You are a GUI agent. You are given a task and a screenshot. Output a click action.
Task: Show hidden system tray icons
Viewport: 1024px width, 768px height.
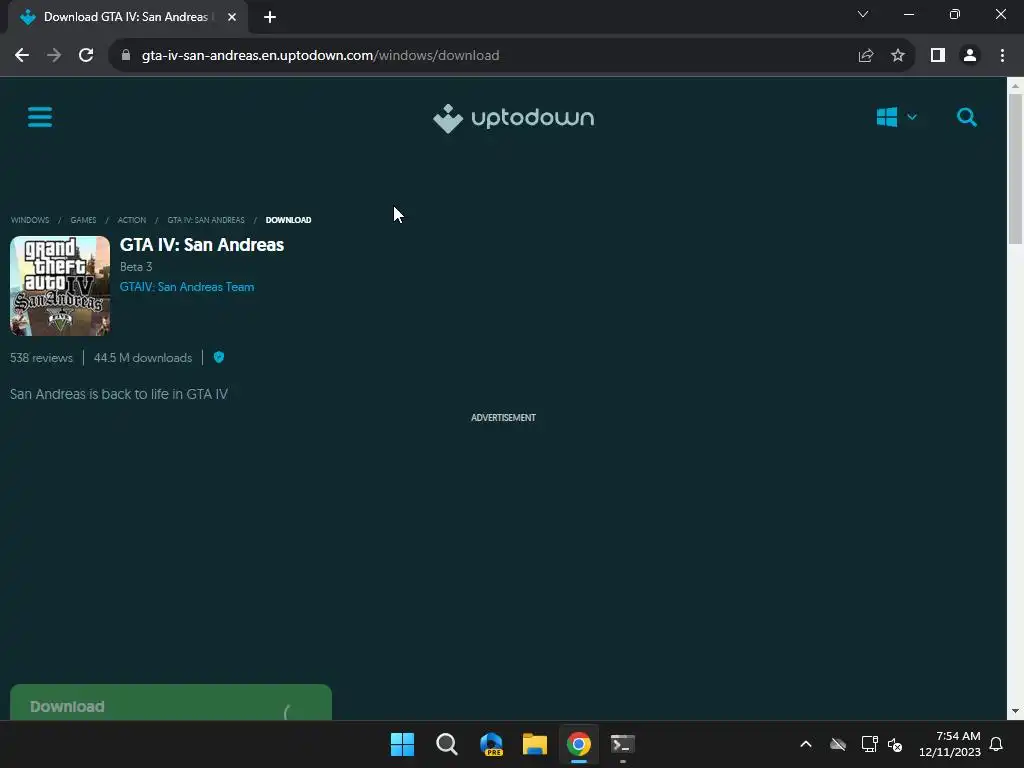pos(806,744)
